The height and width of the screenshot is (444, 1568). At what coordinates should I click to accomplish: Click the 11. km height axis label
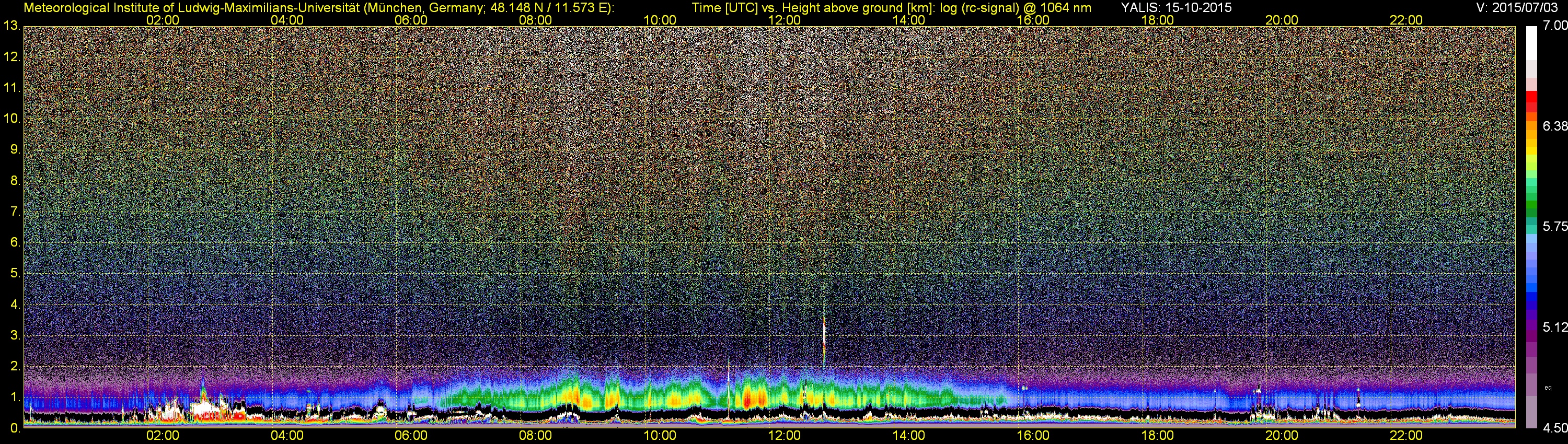coord(11,88)
